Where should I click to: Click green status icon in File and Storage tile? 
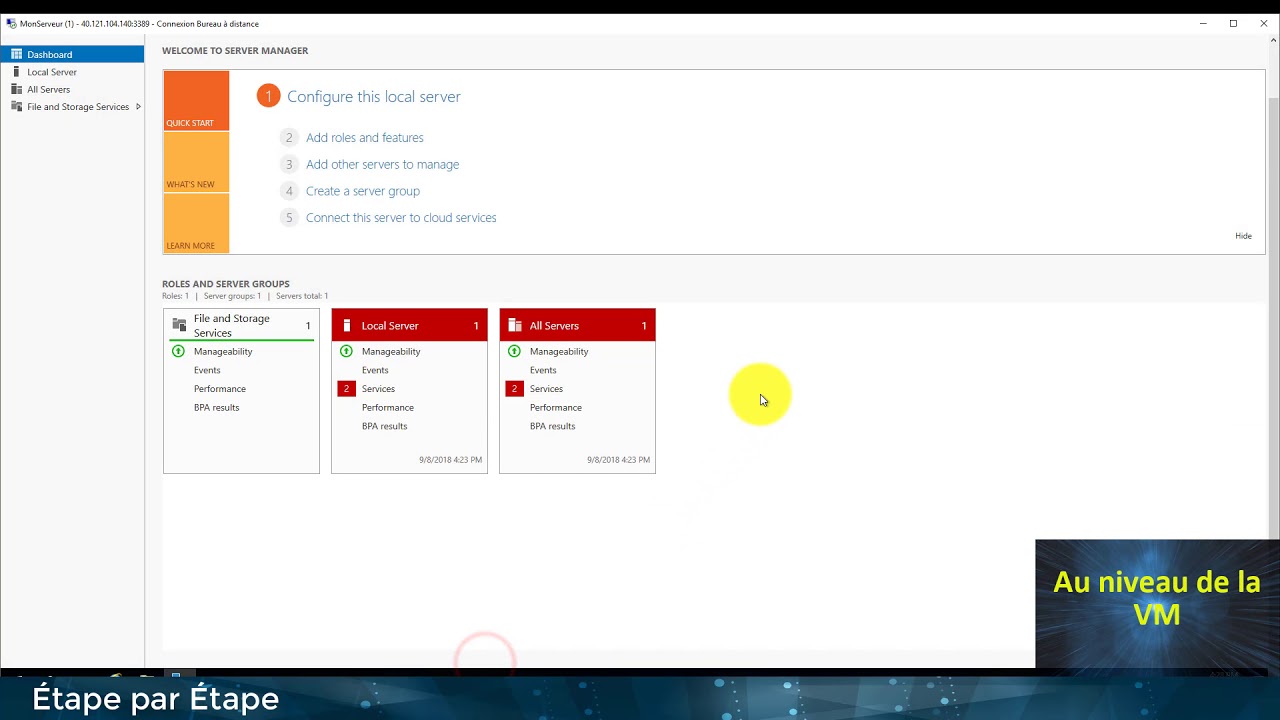[178, 351]
